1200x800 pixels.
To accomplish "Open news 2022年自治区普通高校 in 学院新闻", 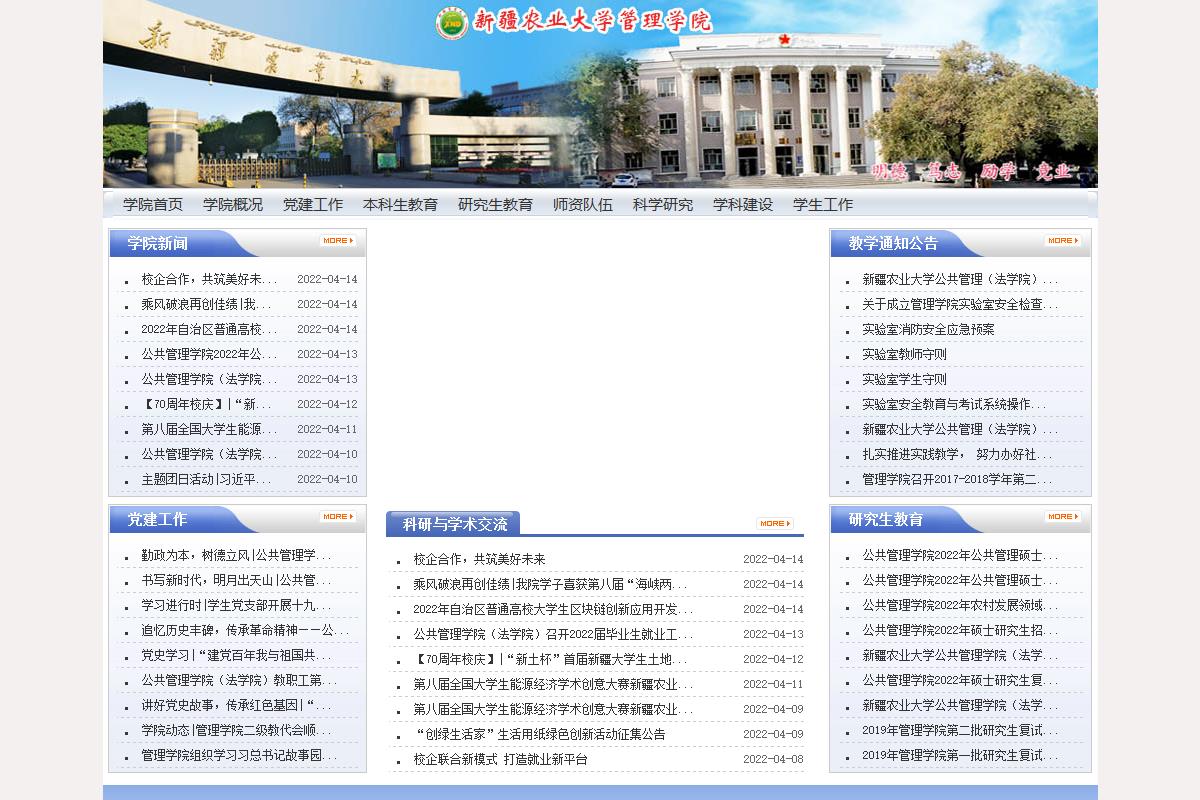I will 209,329.
